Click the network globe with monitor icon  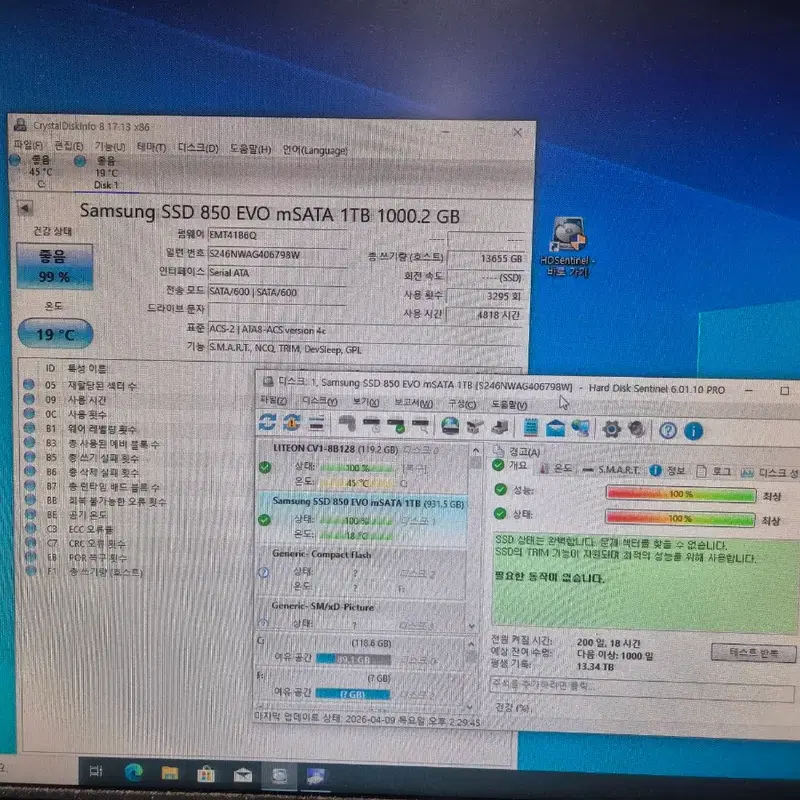tap(580, 429)
